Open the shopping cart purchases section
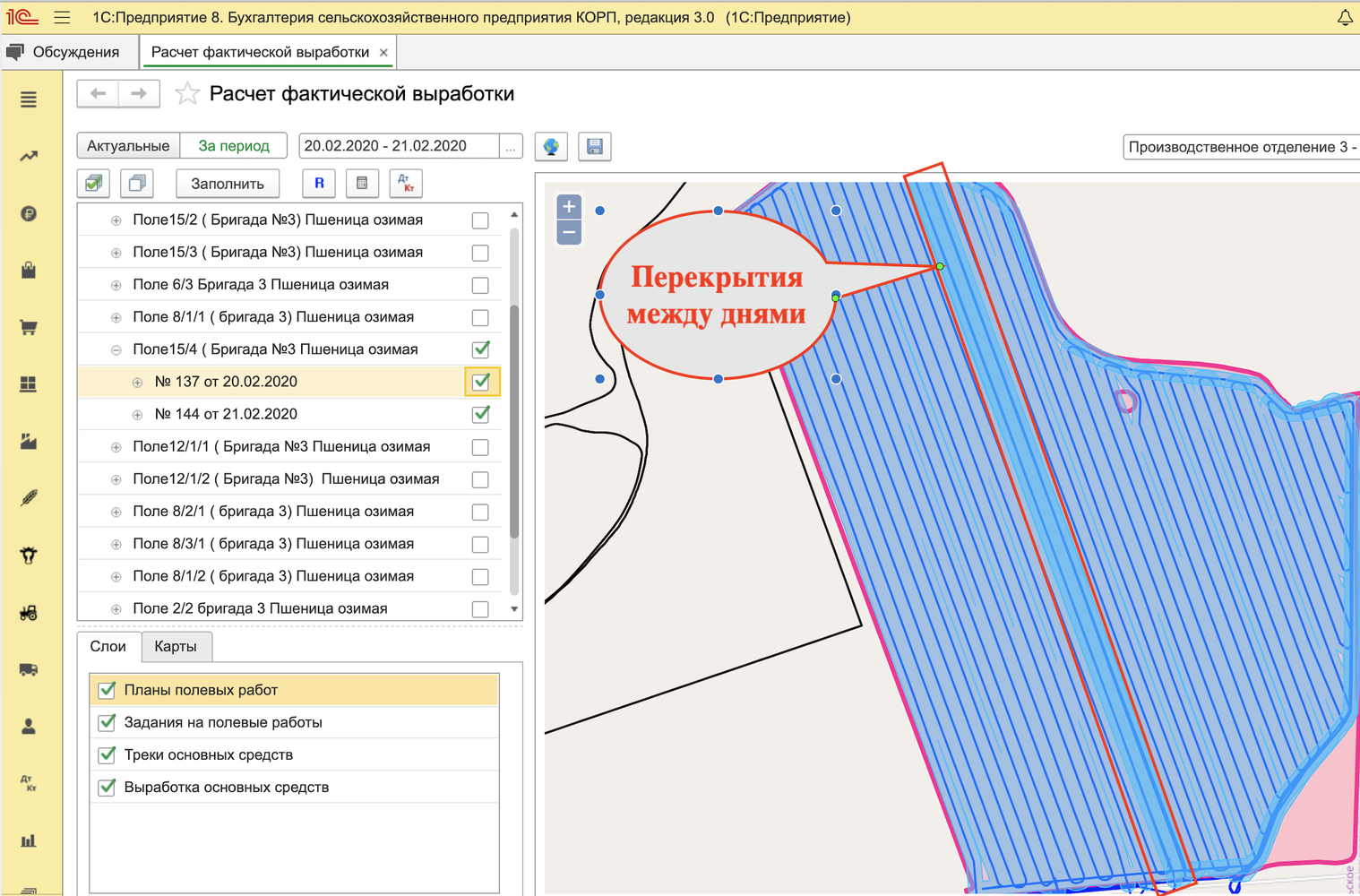The width and height of the screenshot is (1360, 896). [29, 327]
